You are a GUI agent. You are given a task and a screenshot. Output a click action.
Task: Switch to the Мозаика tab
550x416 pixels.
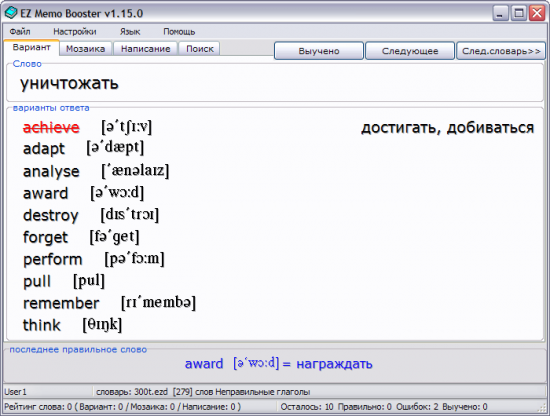point(86,49)
